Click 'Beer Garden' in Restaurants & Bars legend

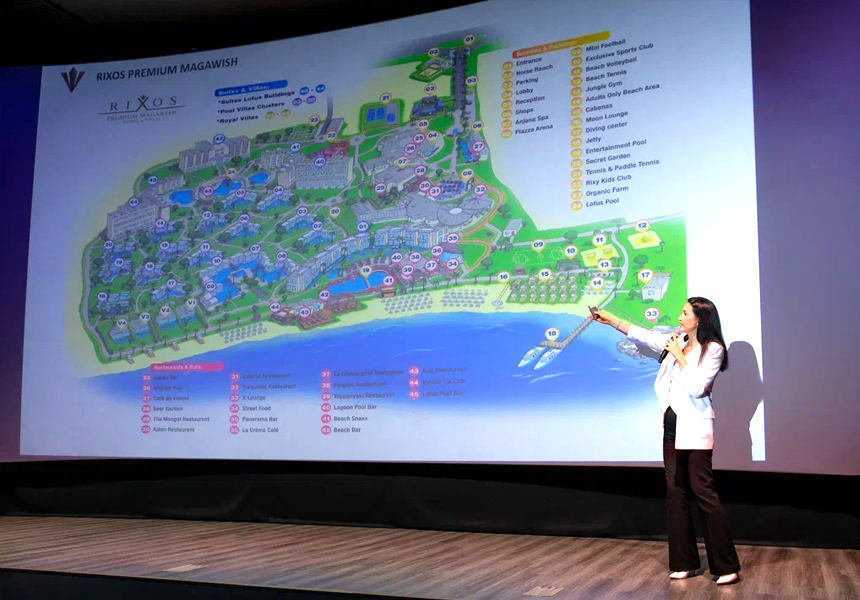click(168, 409)
